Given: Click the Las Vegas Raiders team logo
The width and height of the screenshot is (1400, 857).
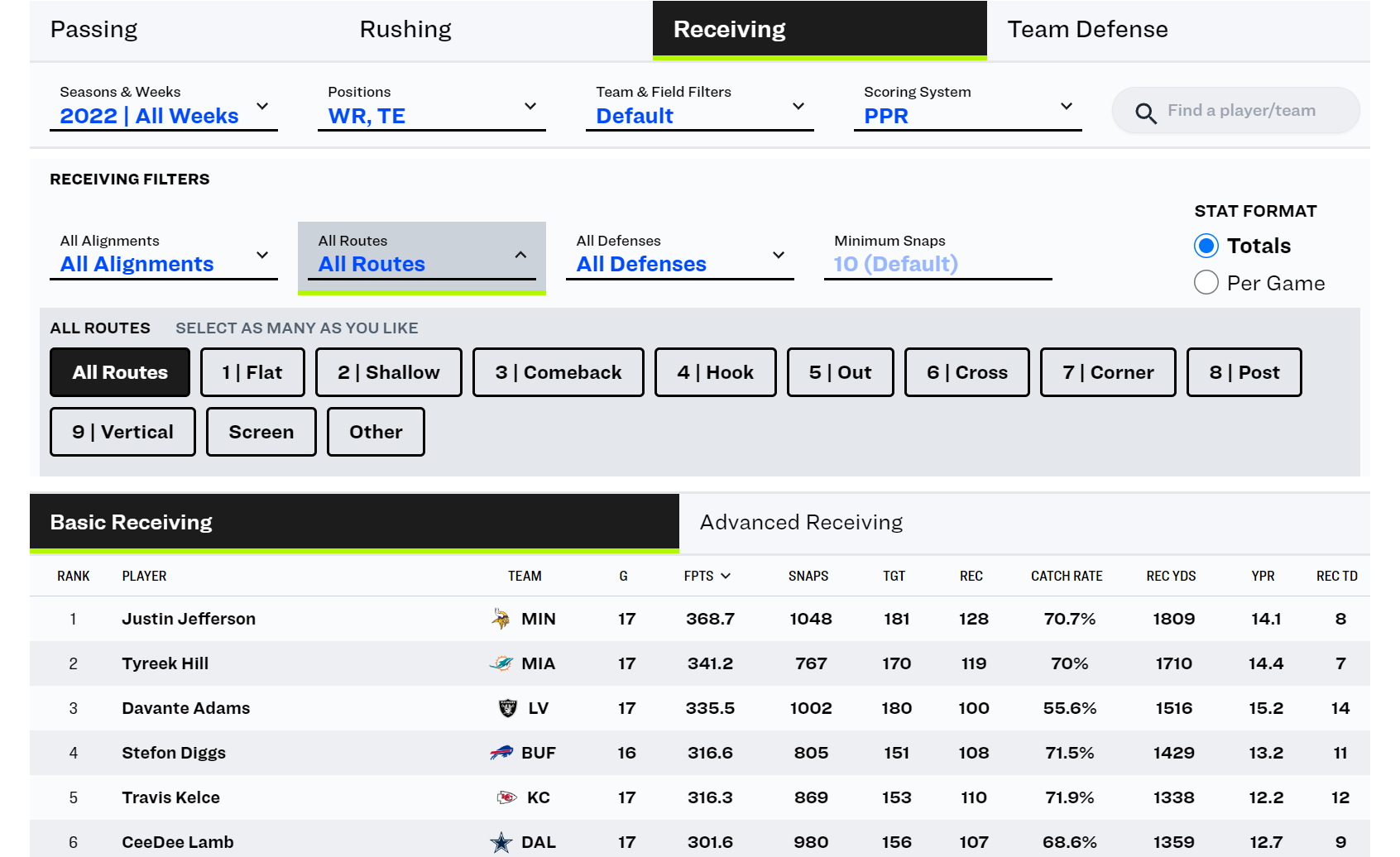Looking at the screenshot, I should pyautogui.click(x=507, y=708).
